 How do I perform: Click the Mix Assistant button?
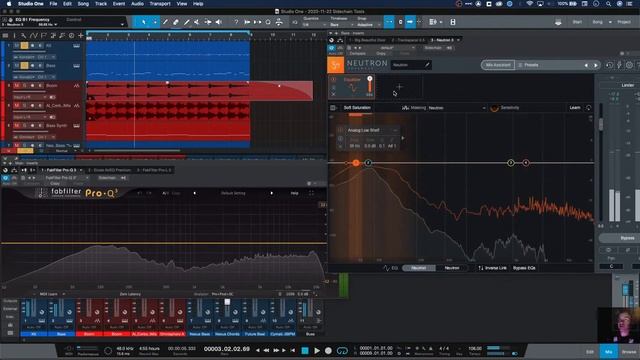coord(498,65)
